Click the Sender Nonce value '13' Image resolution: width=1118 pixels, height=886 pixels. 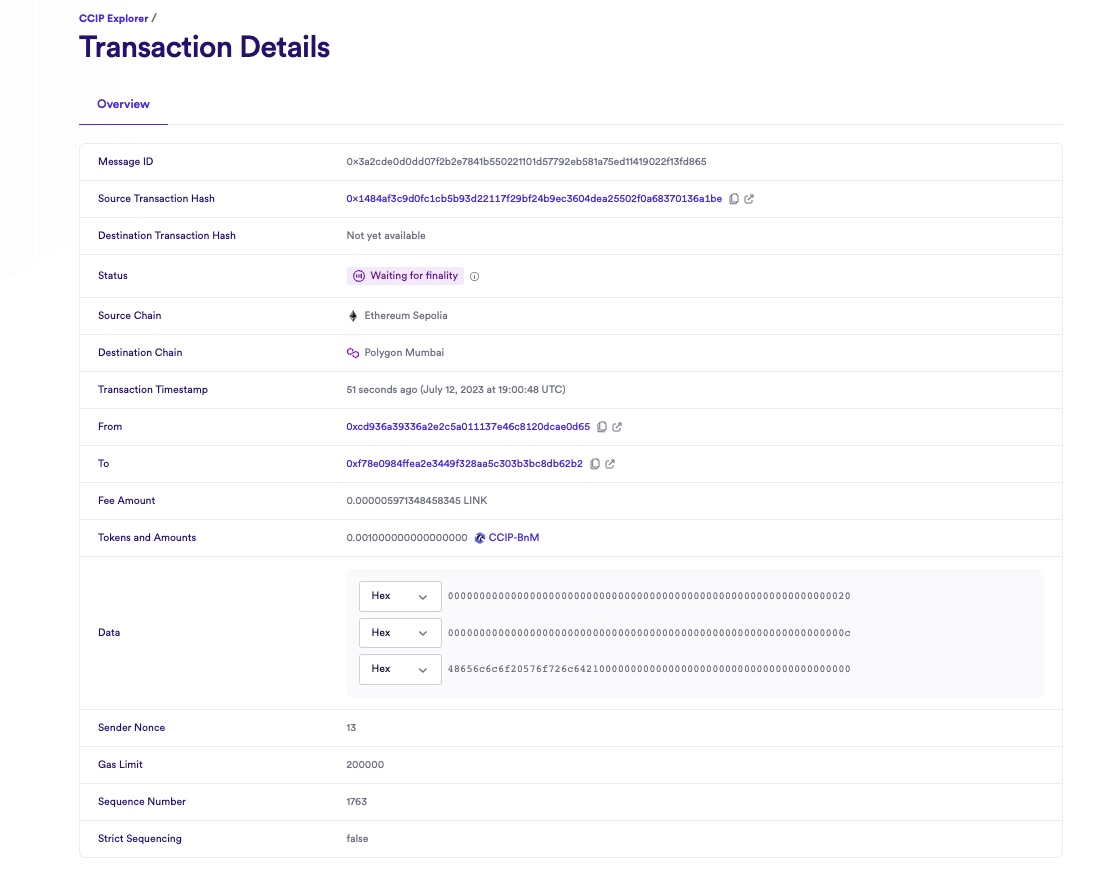pos(351,728)
